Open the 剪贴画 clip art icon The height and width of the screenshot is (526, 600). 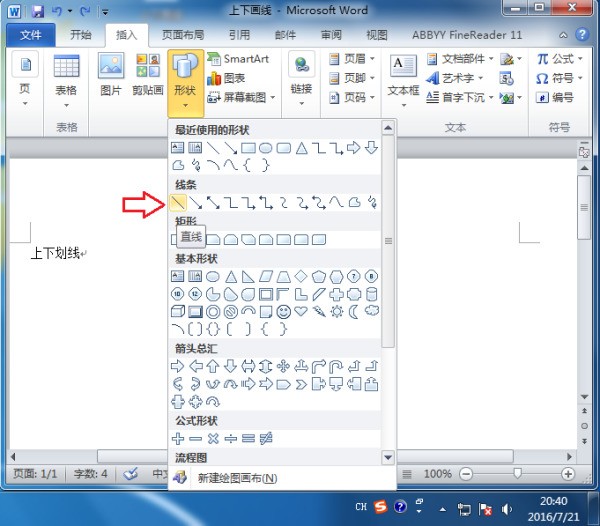coord(147,76)
